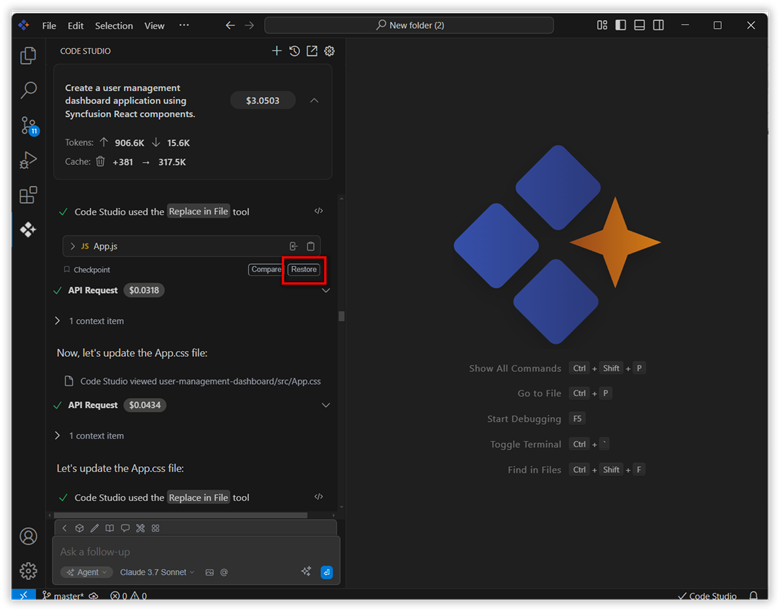Open the Run and Debug view
The image size is (780, 611).
(x=28, y=160)
